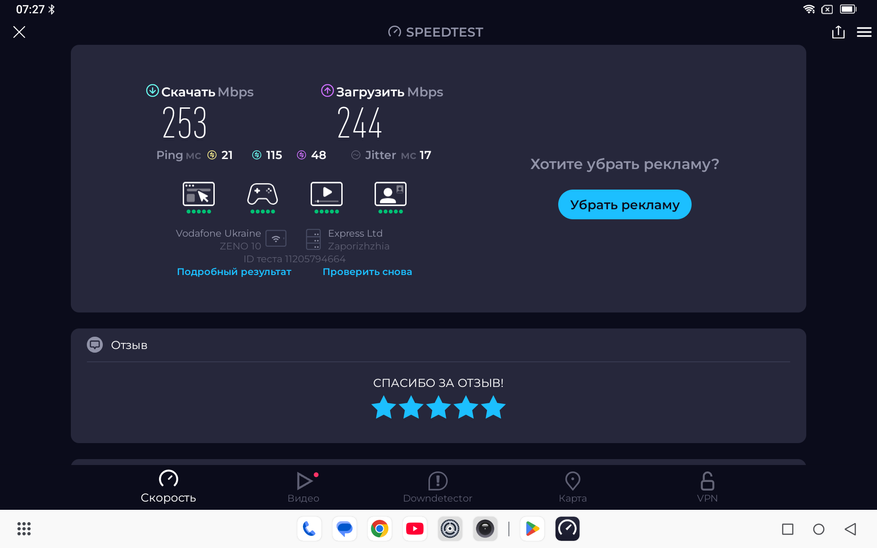This screenshot has width=877, height=548.
Task: Tap the upload speed value 244
Action: click(x=360, y=123)
